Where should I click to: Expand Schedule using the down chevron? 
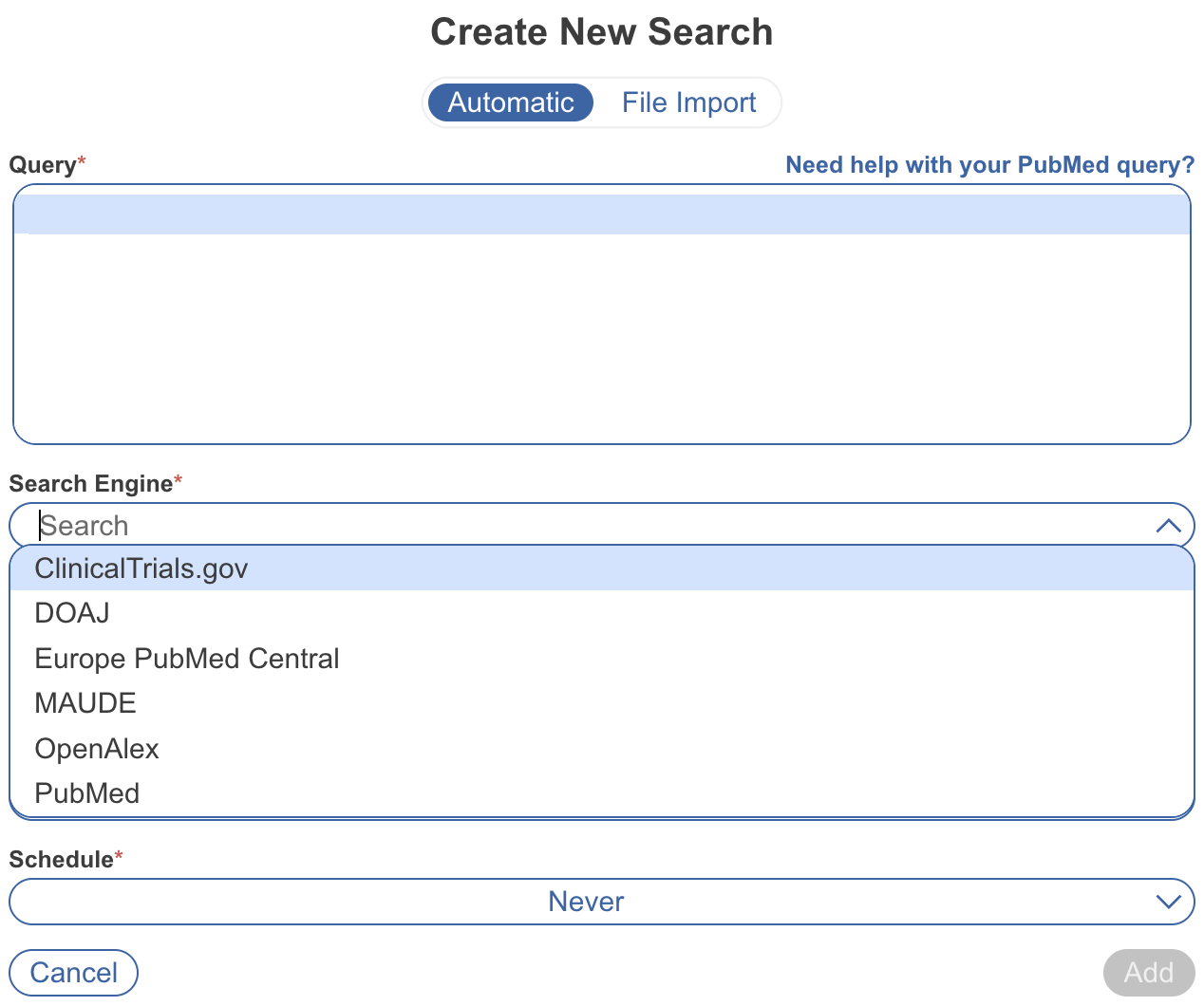(1168, 902)
